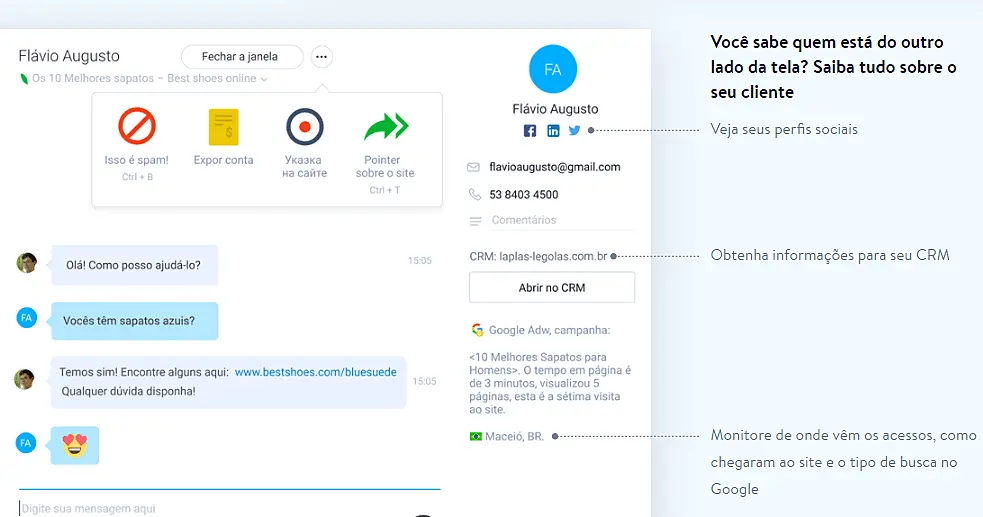Open the Twitter profile icon

tap(574, 130)
